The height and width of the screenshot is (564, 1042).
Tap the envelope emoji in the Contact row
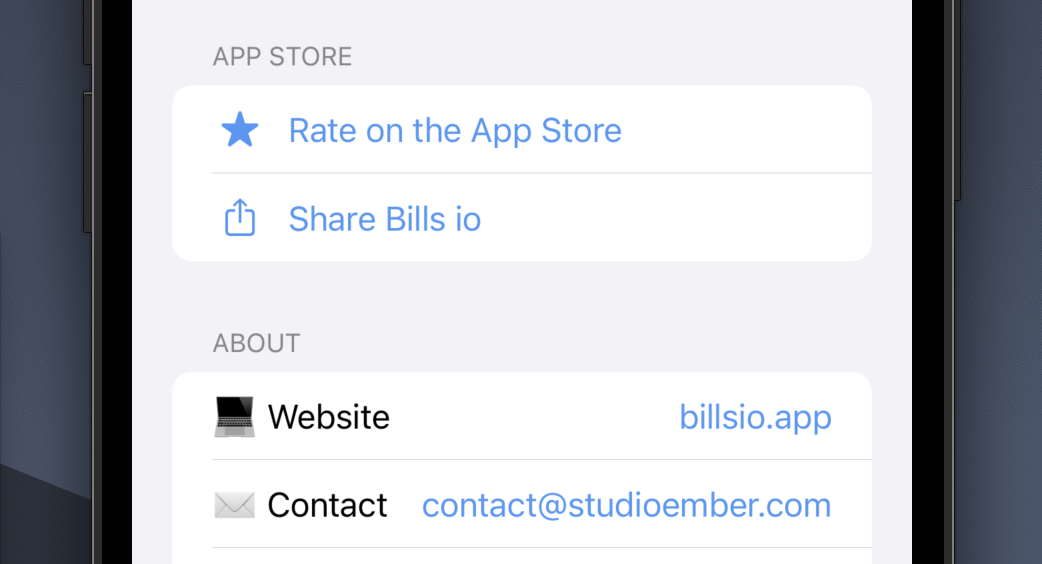click(235, 505)
